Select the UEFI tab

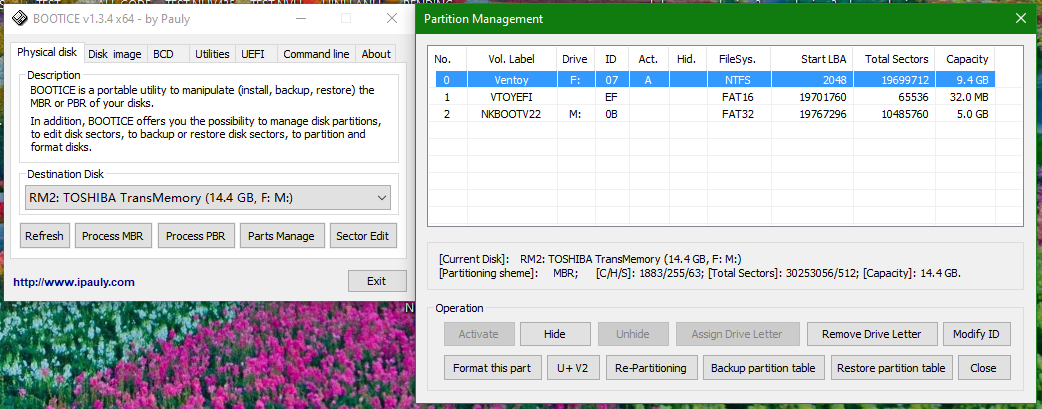(x=253, y=55)
